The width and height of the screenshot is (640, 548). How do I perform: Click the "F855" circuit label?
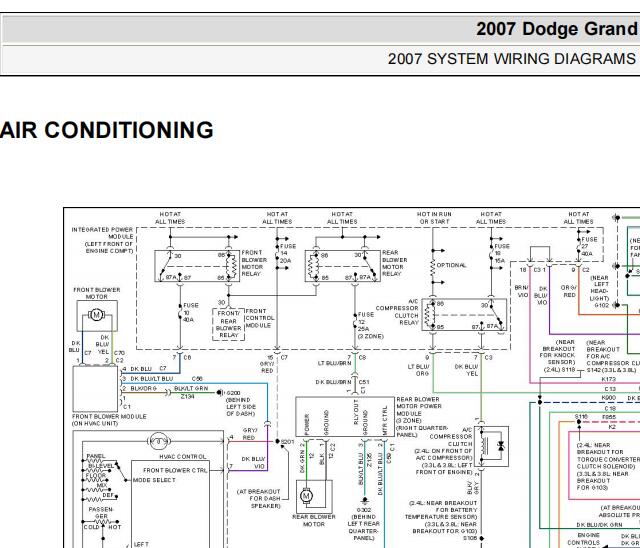(609, 417)
